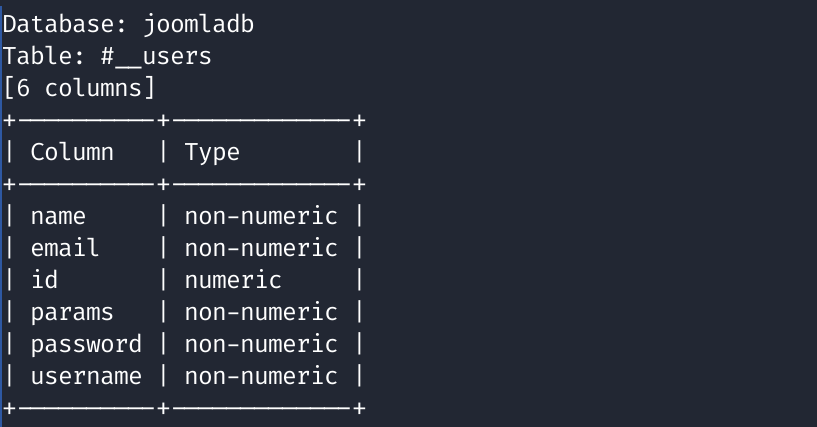Click the #__users table name
Image resolution: width=817 pixels, height=427 pixels.
pos(156,56)
